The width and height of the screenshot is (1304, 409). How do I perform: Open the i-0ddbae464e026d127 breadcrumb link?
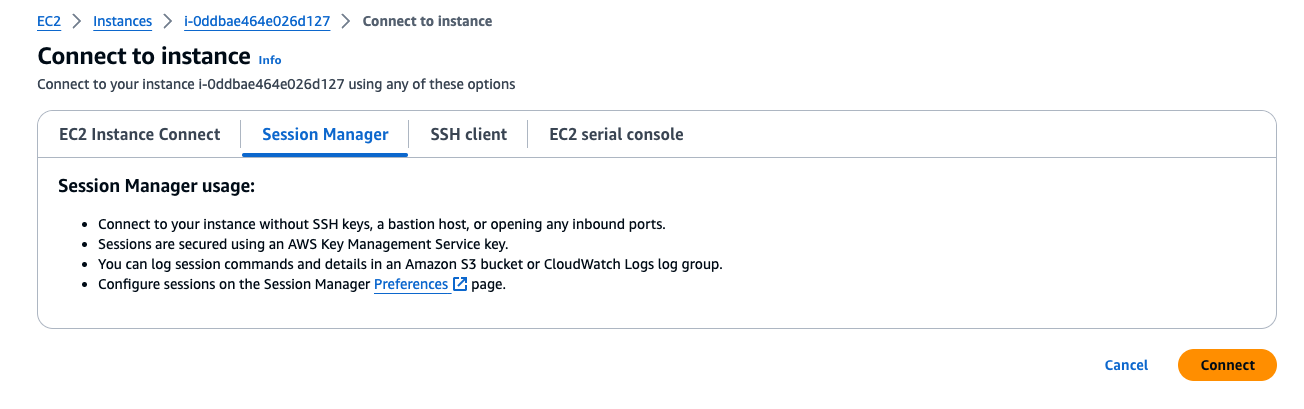257,21
